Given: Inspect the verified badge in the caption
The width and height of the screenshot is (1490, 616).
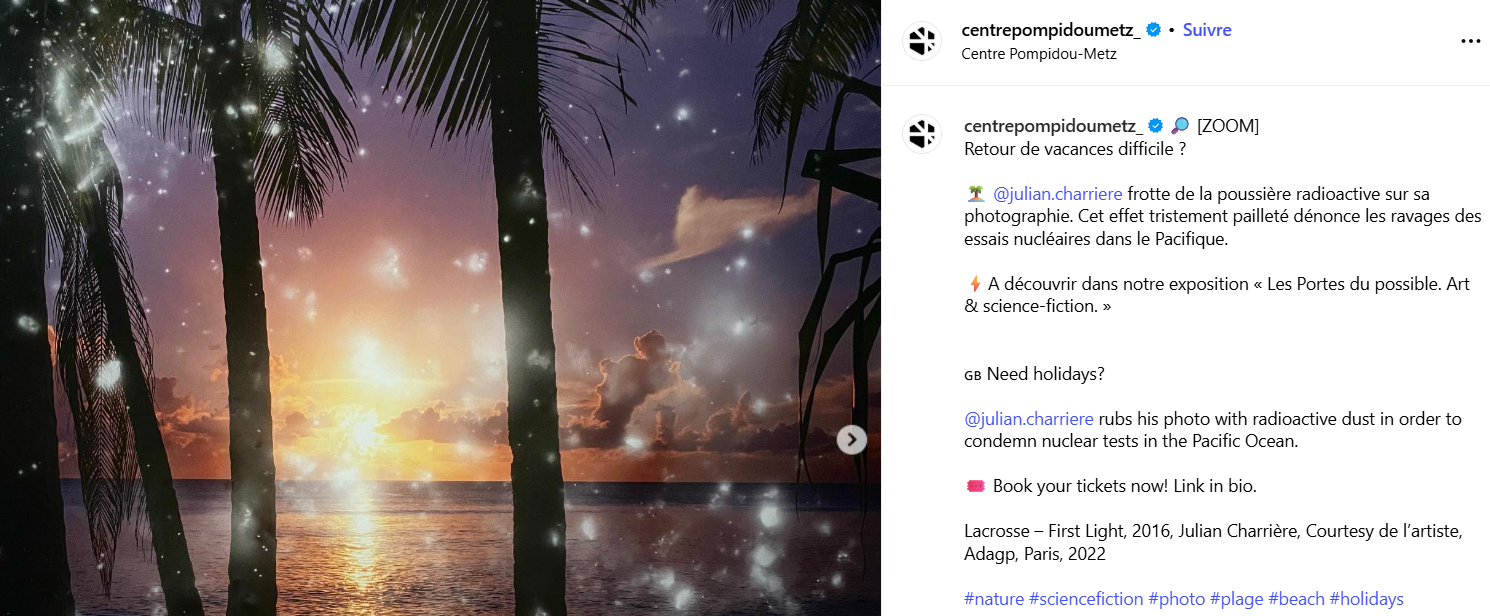Looking at the screenshot, I should point(1155,126).
